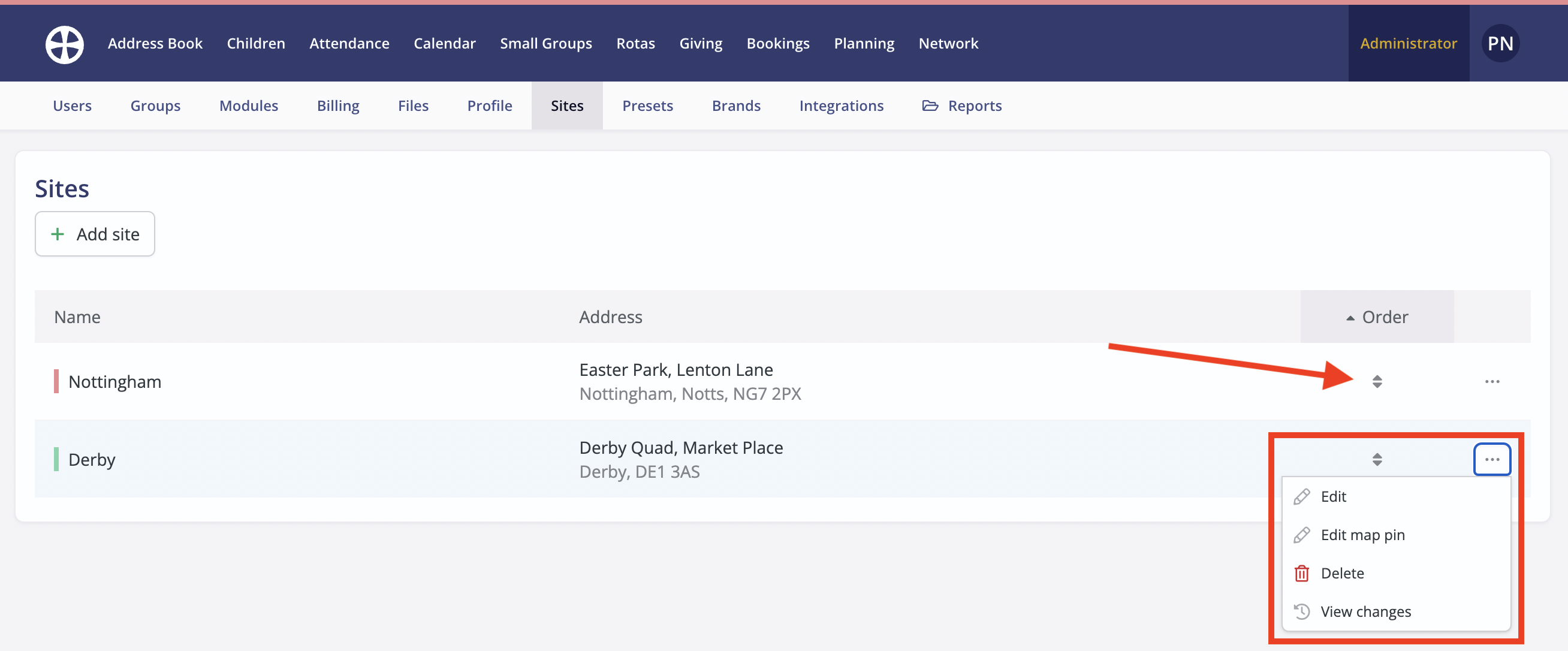Select Edit map pin option

(1362, 535)
